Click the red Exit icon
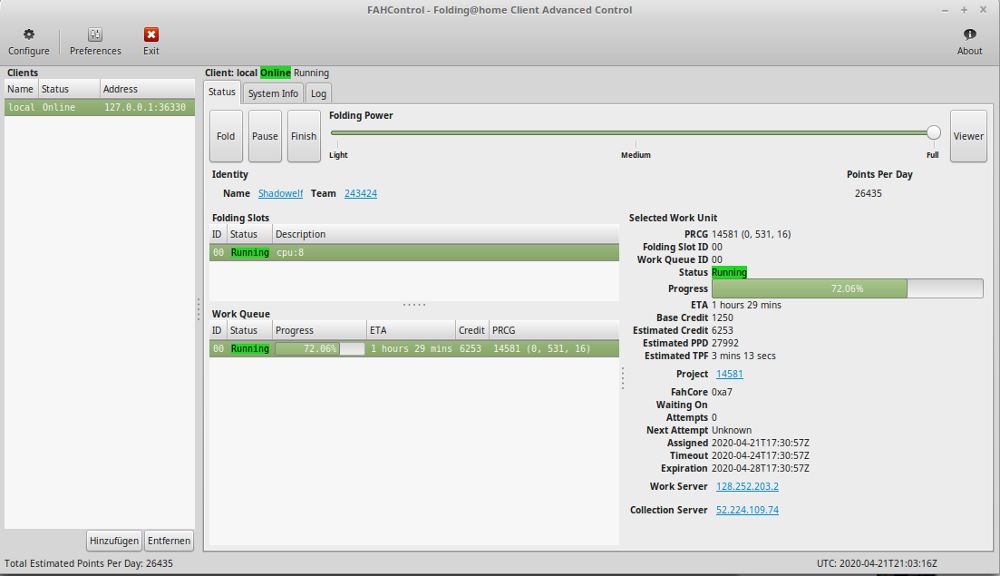1000x576 pixels. click(151, 34)
